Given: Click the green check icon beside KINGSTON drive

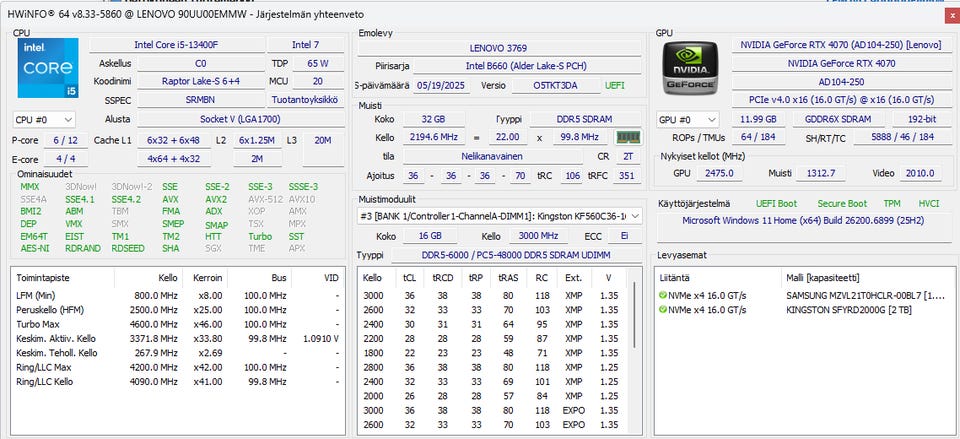Looking at the screenshot, I should tap(662, 309).
